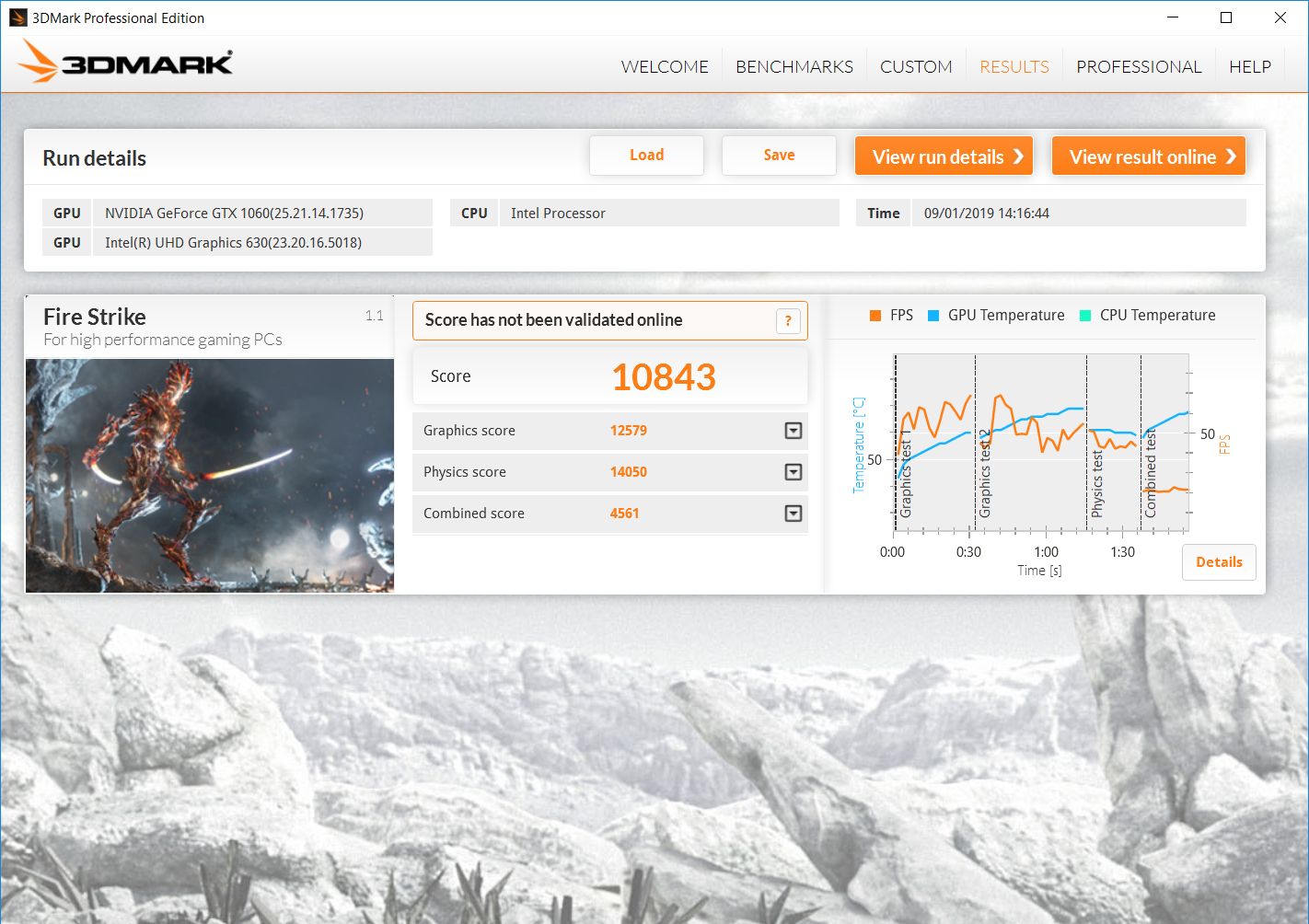
Task: Click the chart Details button
Action: click(1219, 562)
